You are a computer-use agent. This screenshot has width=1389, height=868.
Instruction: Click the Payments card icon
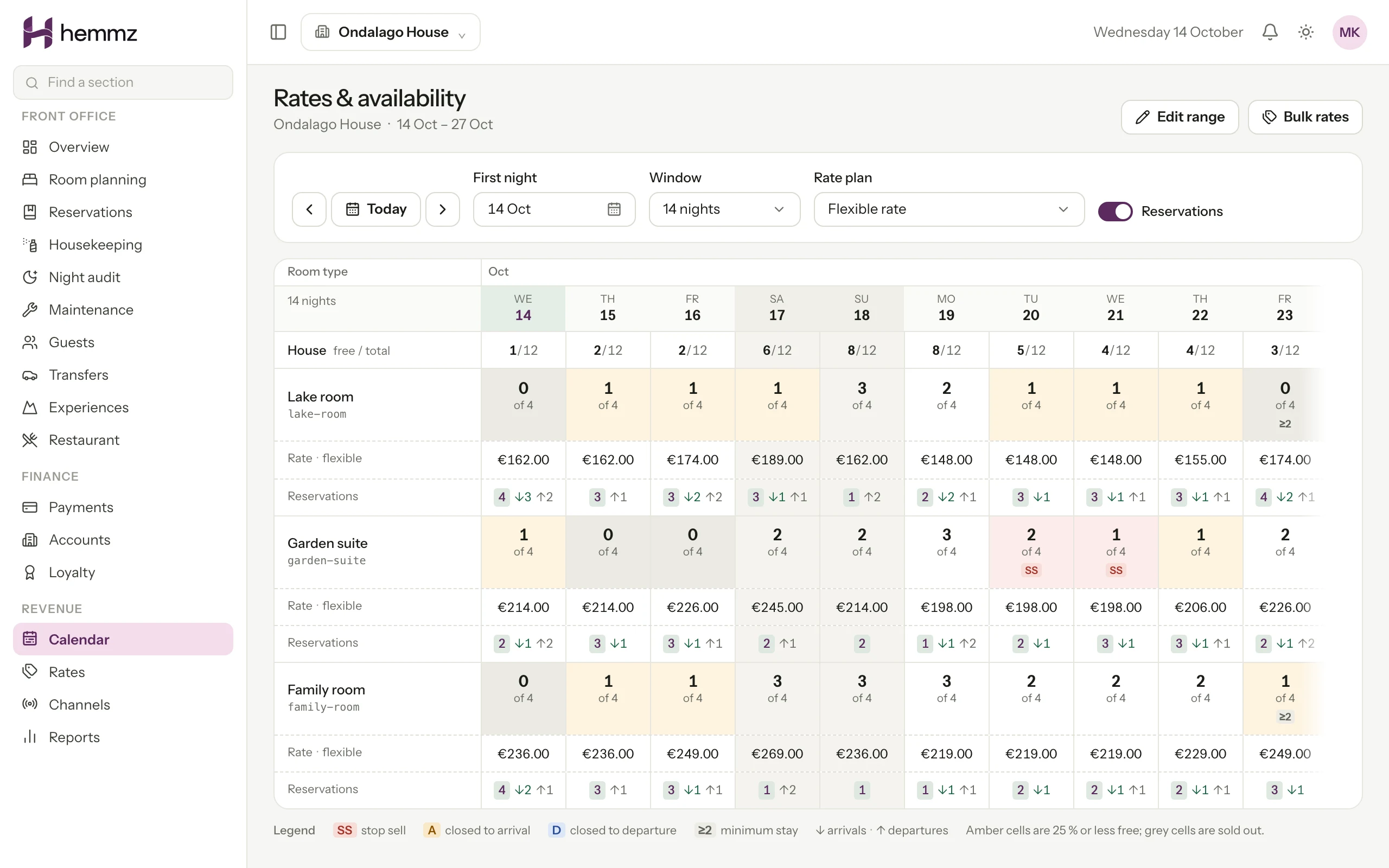30,507
